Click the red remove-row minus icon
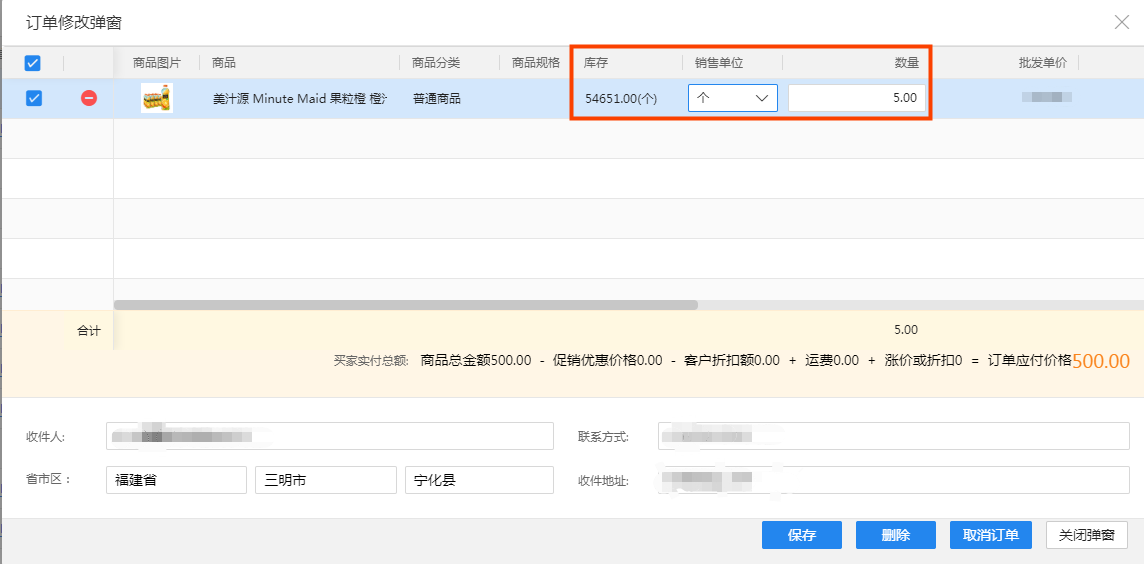The image size is (1144, 564). (89, 98)
